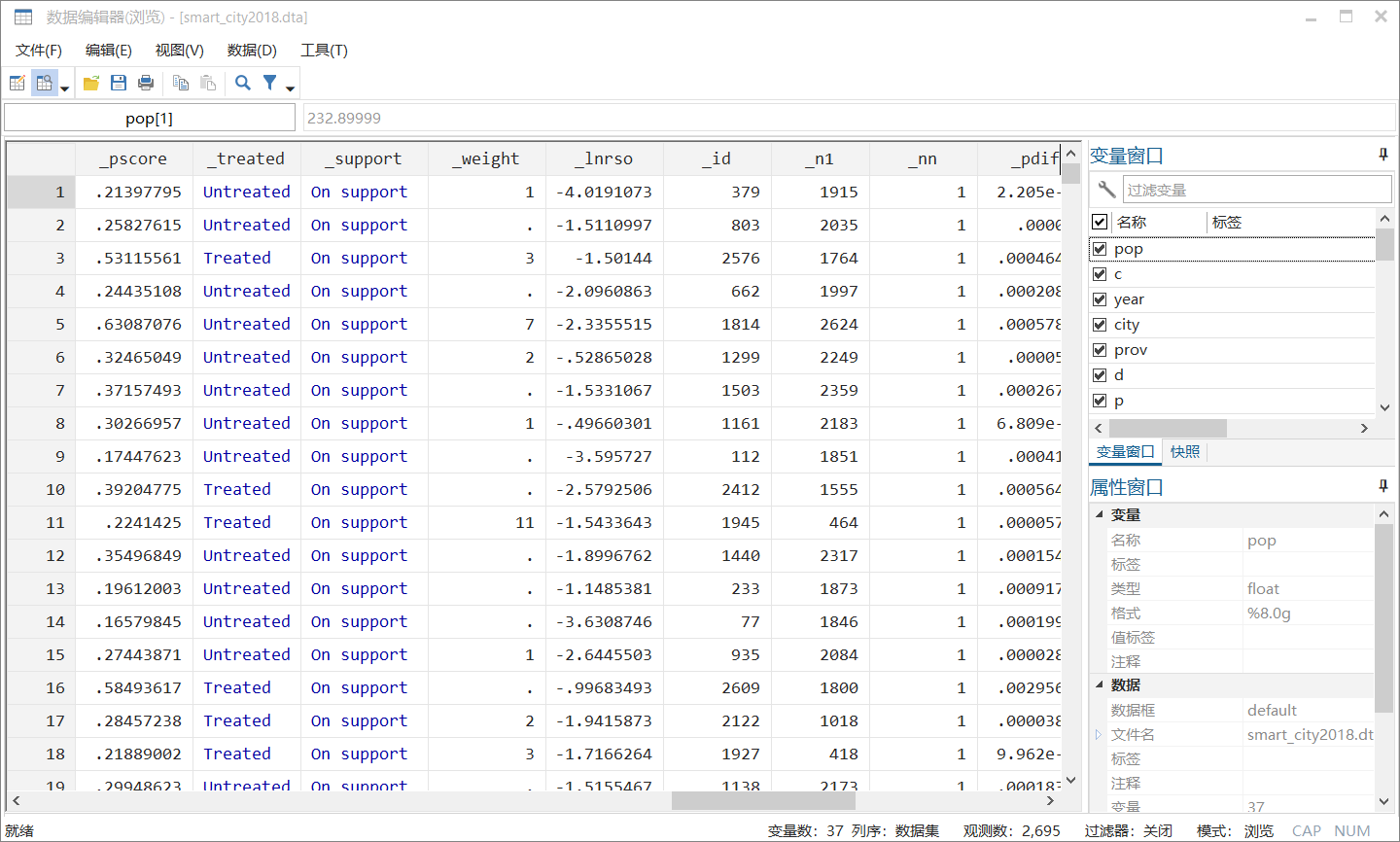The image size is (1400, 842).
Task: Copy selection with the copy icon
Action: (x=181, y=84)
